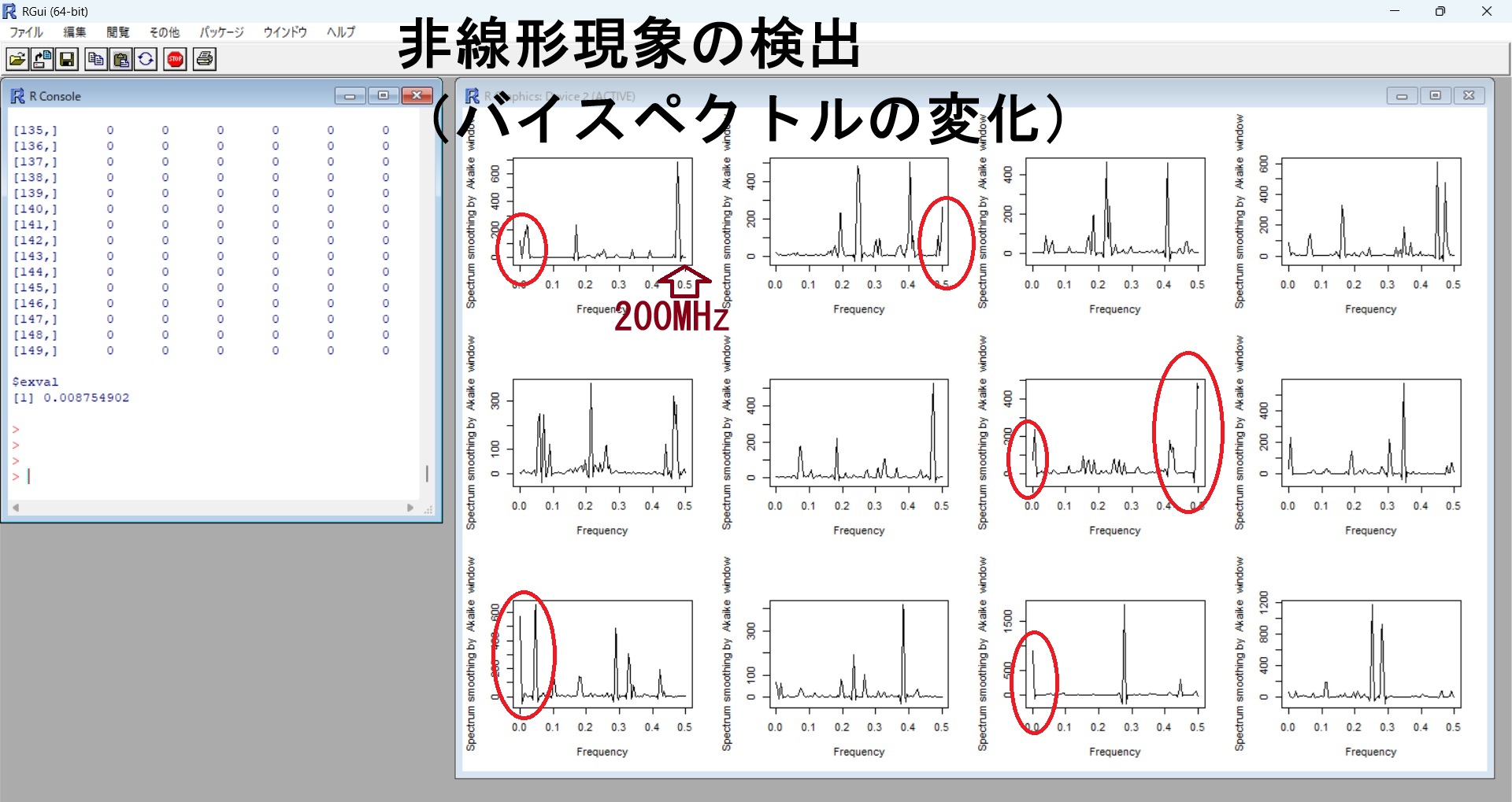Minimize the R Console window
The width and height of the screenshot is (1512, 802).
click(350, 96)
